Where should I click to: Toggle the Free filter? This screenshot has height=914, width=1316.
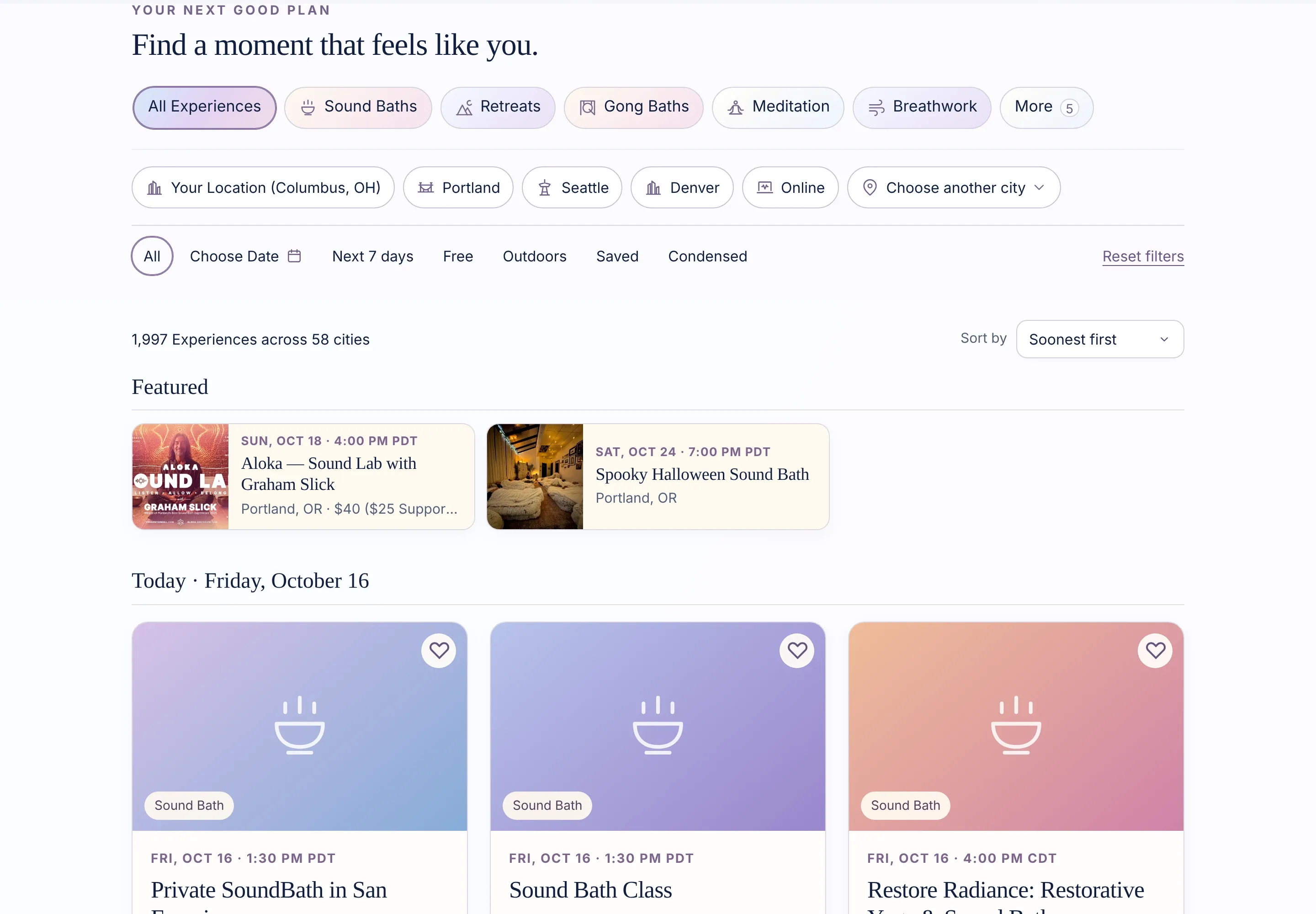[x=458, y=256]
